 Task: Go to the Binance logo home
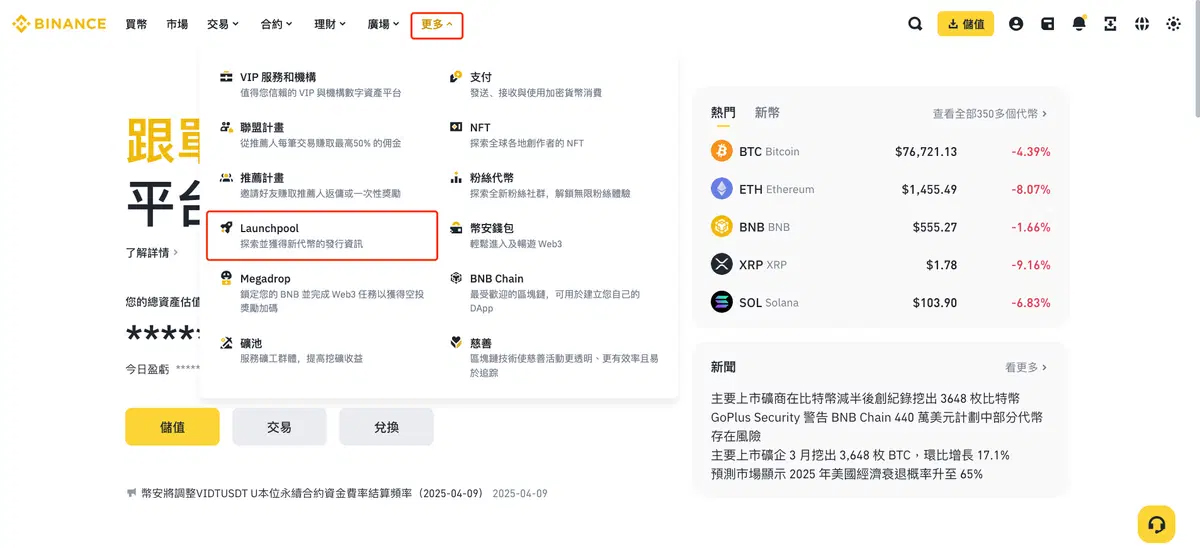pos(59,24)
